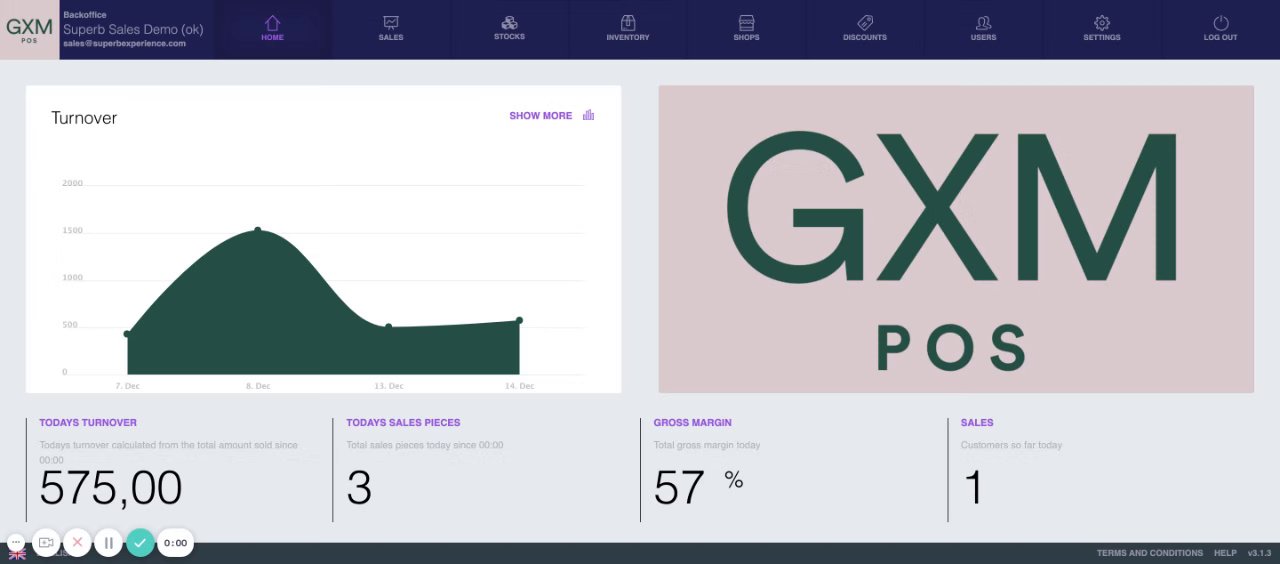Select the SALES menu label
This screenshot has height=564, width=1280.
tap(390, 37)
